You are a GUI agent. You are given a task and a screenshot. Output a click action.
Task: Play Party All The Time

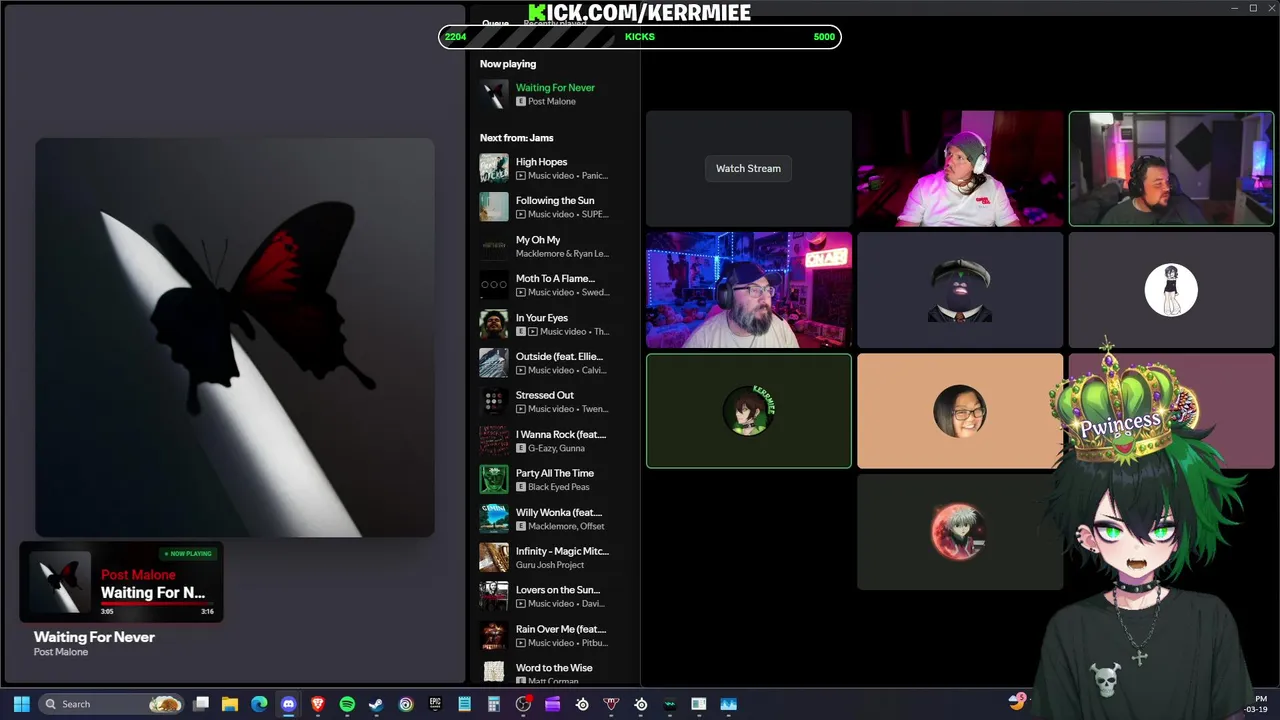point(555,480)
